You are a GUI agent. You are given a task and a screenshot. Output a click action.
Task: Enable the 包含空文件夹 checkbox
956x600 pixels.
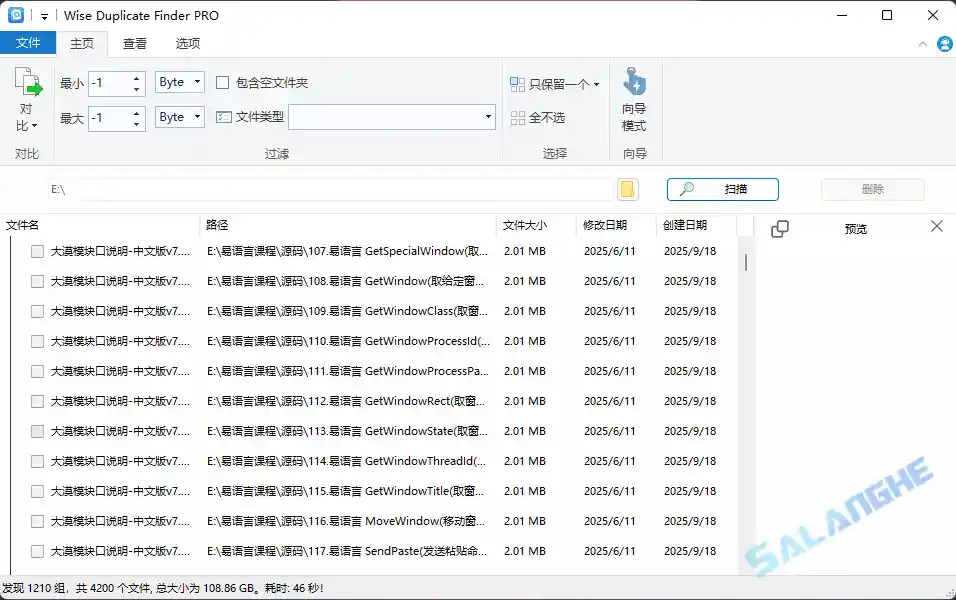pos(222,82)
